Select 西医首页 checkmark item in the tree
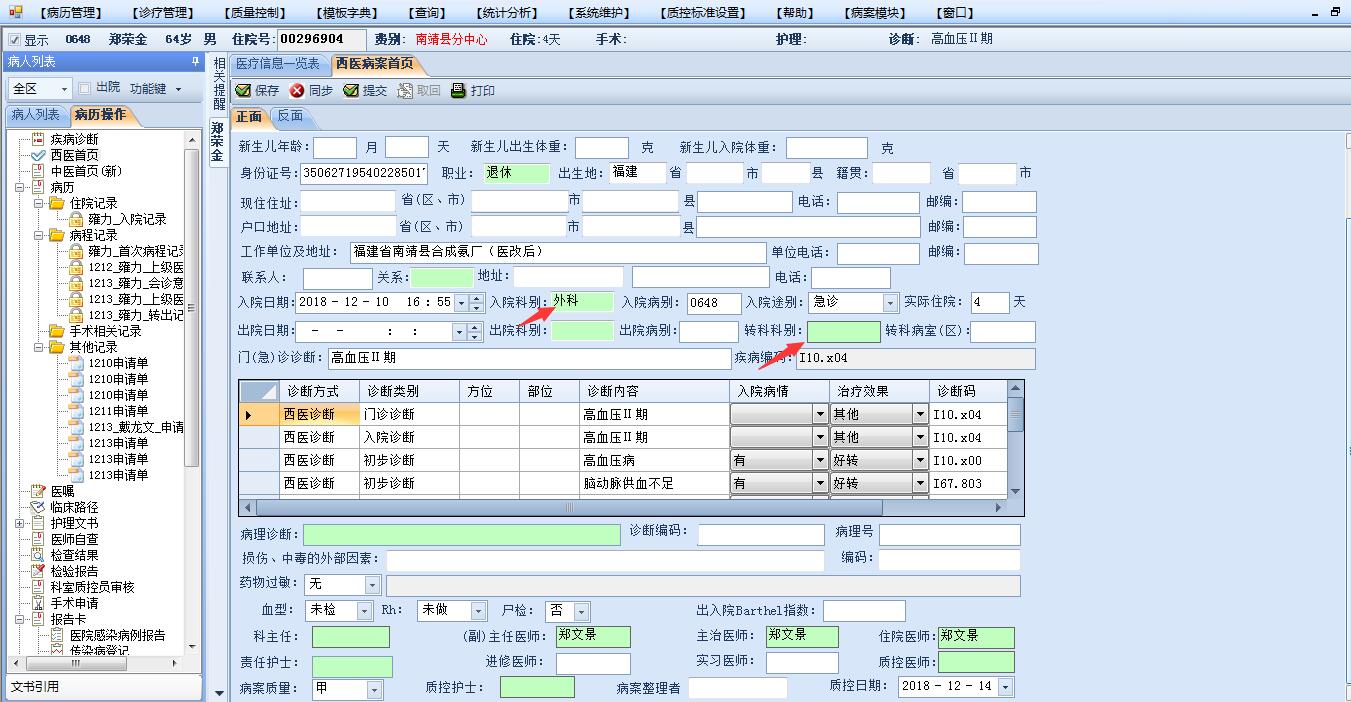Viewport: 1351px width, 702px height. (75, 155)
